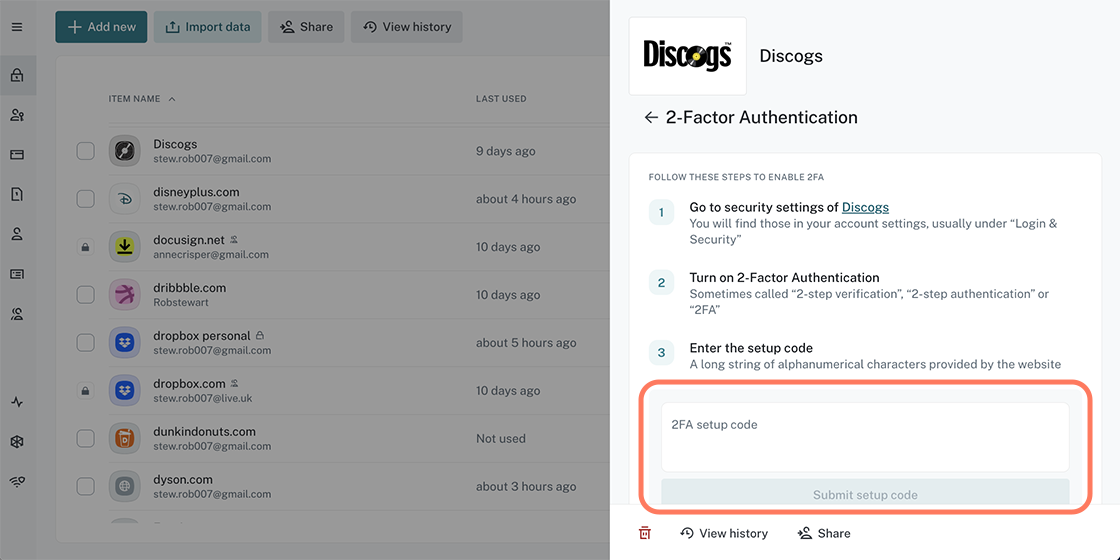Open the Discogs security settings link

click(x=865, y=207)
